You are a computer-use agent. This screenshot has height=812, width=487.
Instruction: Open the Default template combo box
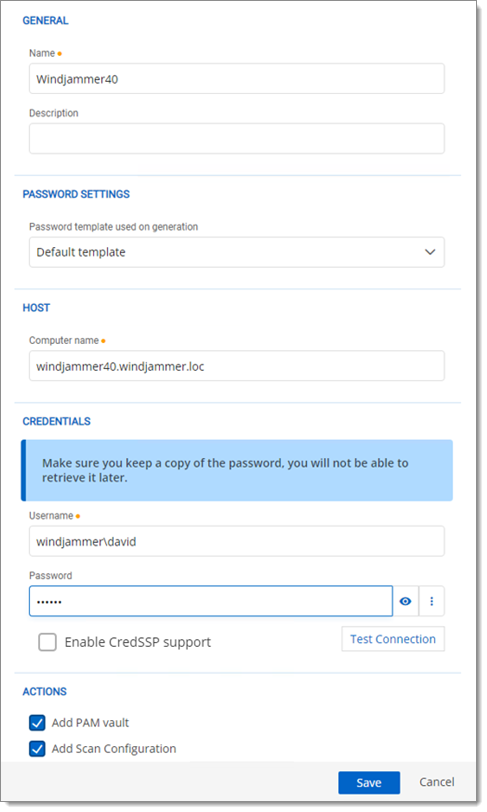pyautogui.click(x=236, y=252)
